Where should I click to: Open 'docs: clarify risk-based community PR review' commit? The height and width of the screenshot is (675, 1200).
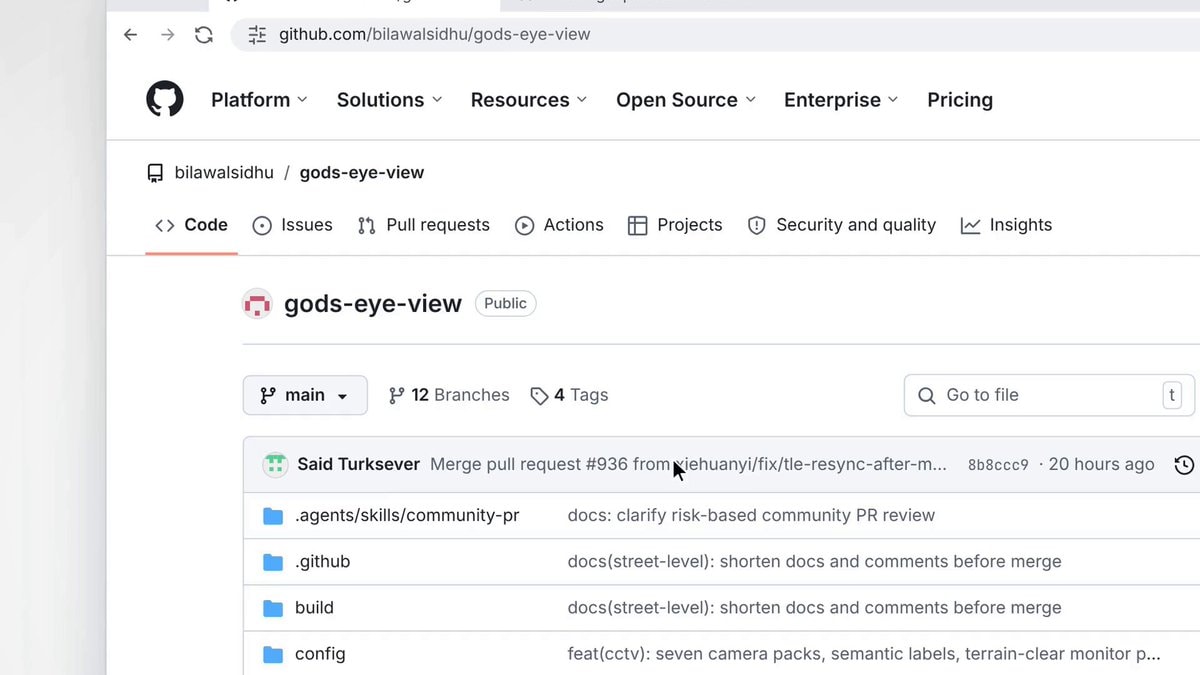(x=751, y=516)
